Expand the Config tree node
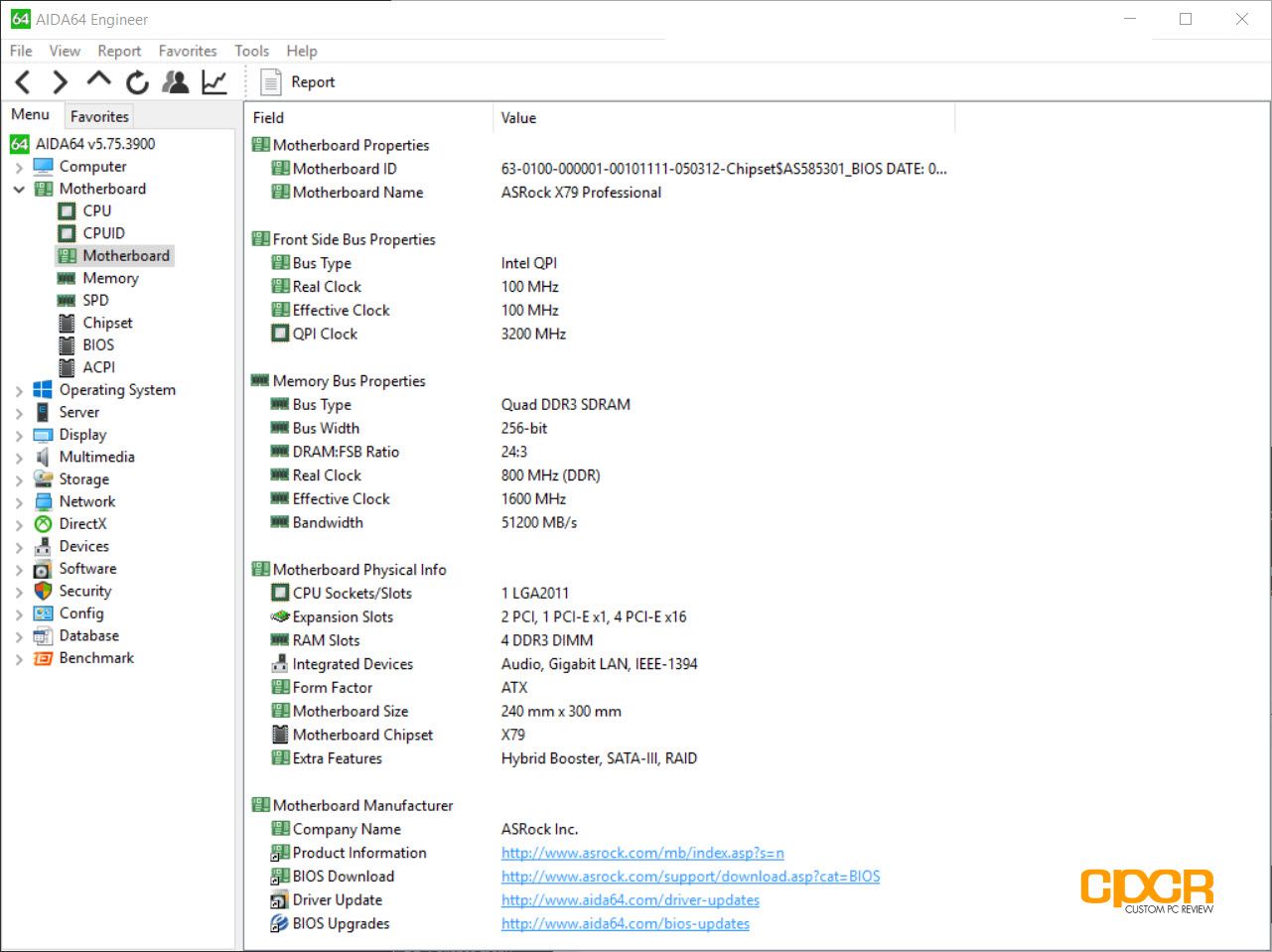 click(19, 614)
